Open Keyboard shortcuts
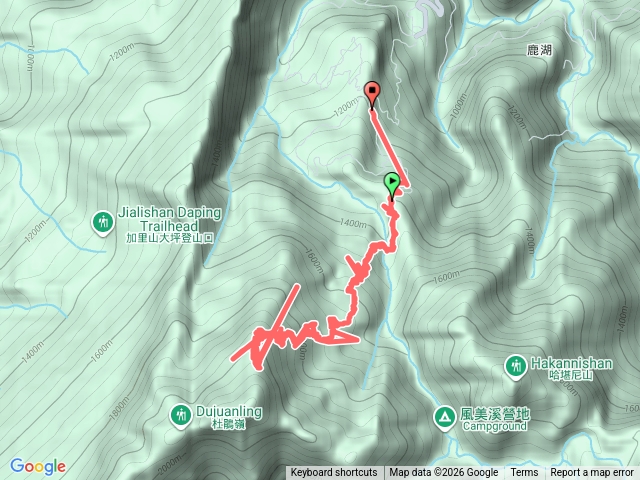The height and width of the screenshot is (480, 640). point(333,473)
